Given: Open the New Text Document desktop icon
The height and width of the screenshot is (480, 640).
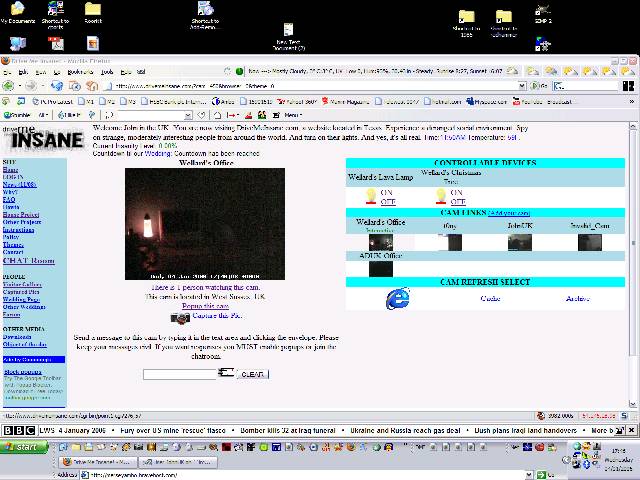Looking at the screenshot, I should pyautogui.click(x=289, y=37).
